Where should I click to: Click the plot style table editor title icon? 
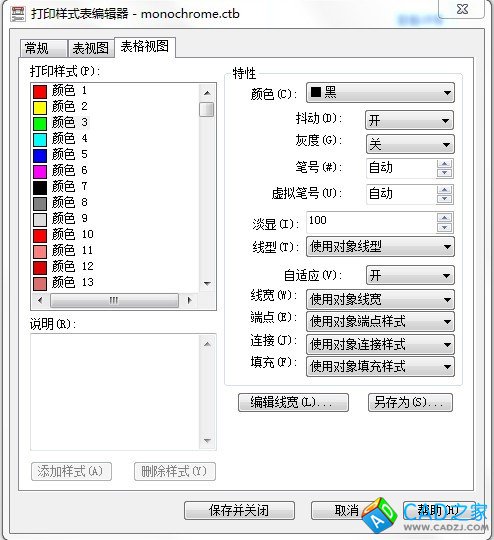pyautogui.click(x=18, y=14)
